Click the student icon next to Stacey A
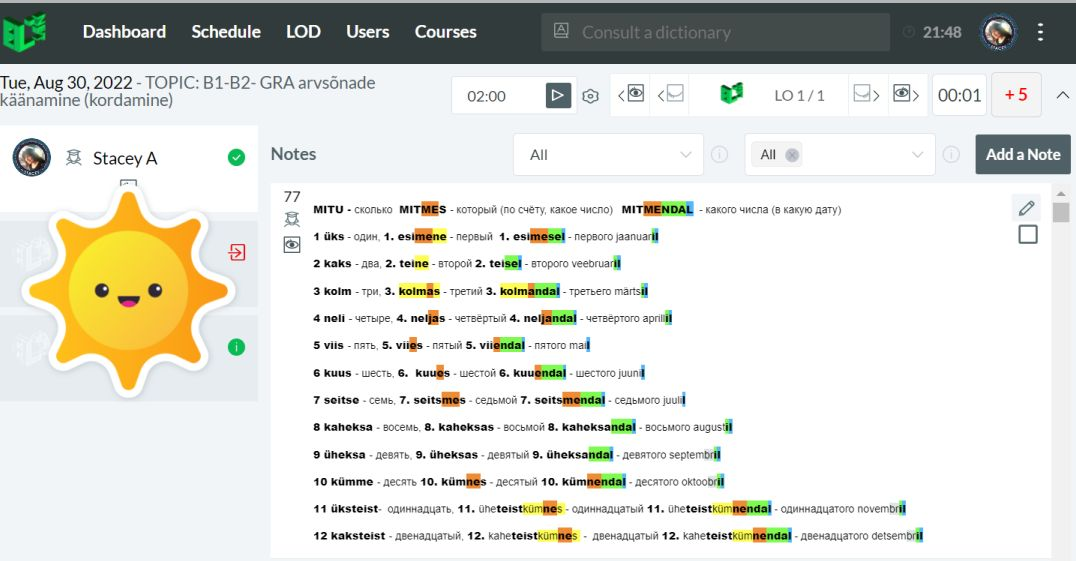 [73, 158]
